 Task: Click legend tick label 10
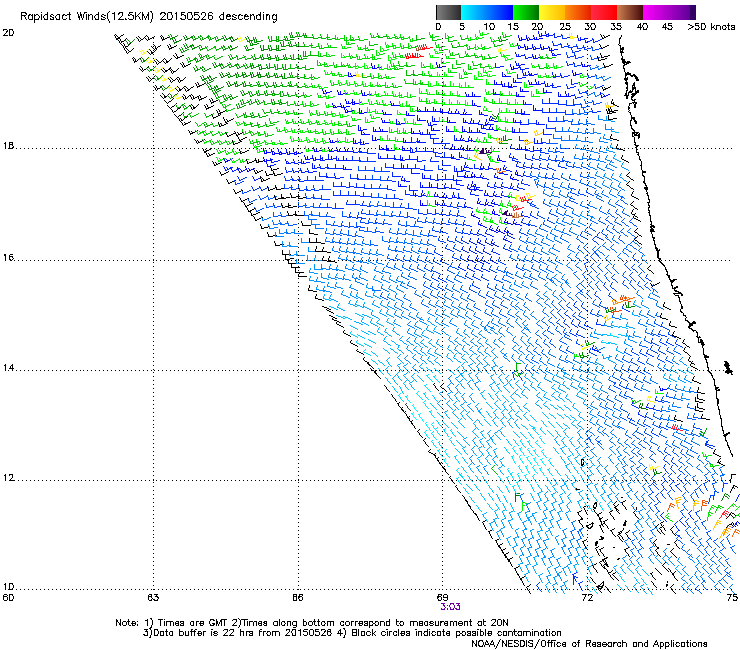(x=488, y=27)
